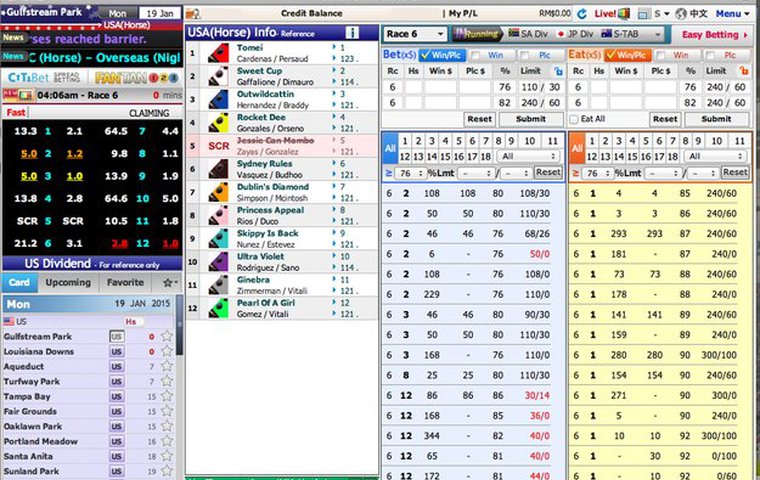The height and width of the screenshot is (480, 760).
Task: Click the first Hs input in Eat panel
Action: 600,87
